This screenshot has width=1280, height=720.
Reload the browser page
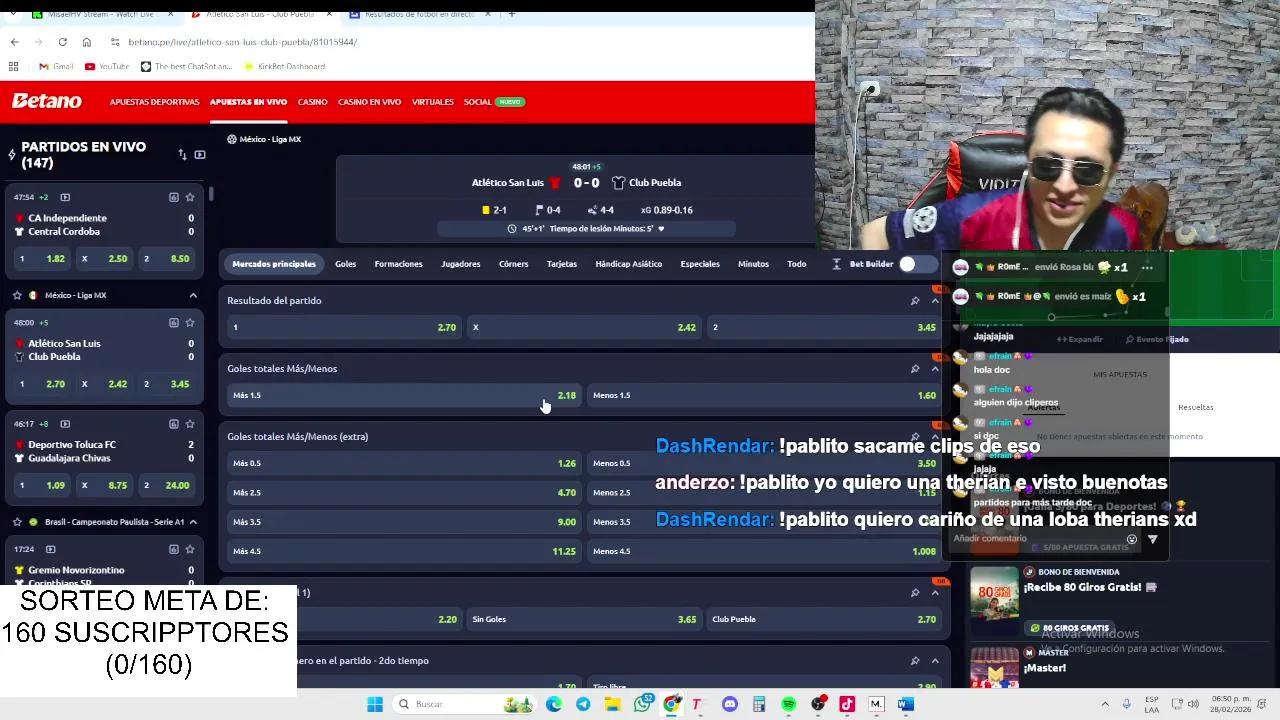tap(62, 42)
